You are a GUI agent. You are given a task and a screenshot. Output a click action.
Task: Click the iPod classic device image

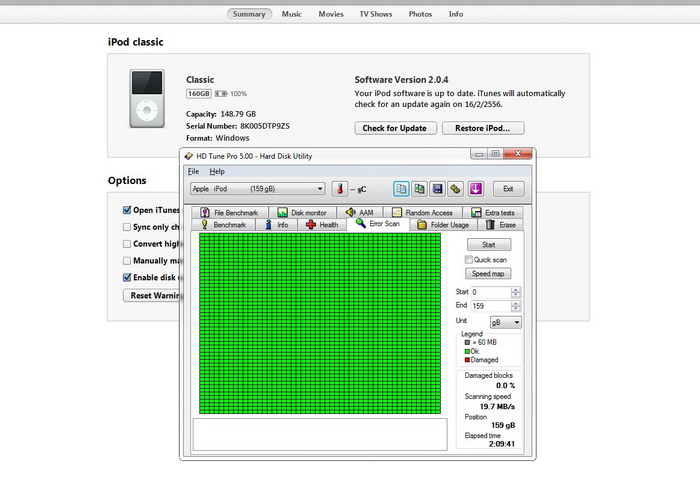[148, 99]
